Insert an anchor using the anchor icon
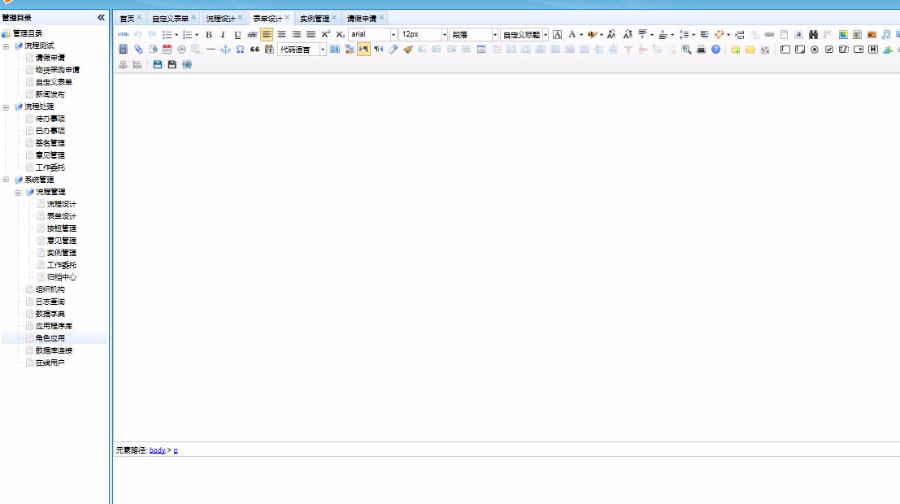The image size is (900, 504). point(225,49)
